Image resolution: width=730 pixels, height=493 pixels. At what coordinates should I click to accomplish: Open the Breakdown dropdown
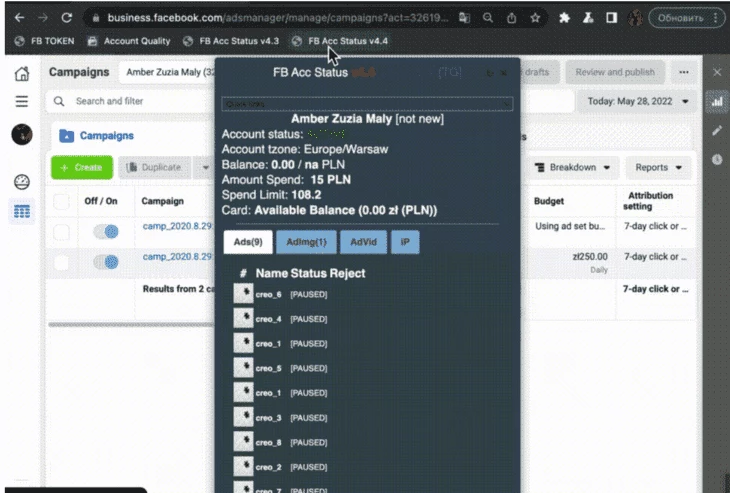coord(572,167)
